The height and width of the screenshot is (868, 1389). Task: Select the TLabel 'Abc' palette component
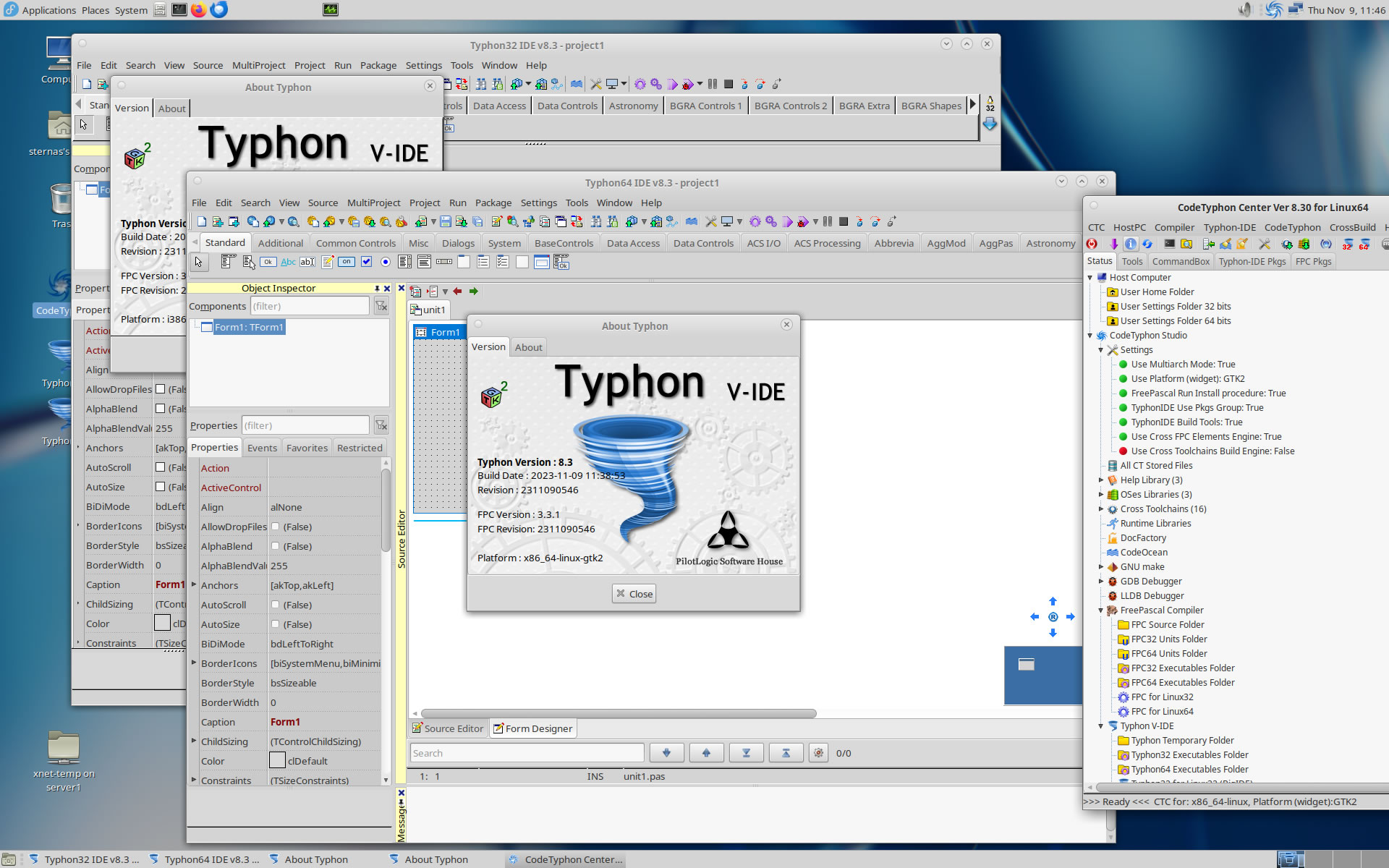[288, 262]
